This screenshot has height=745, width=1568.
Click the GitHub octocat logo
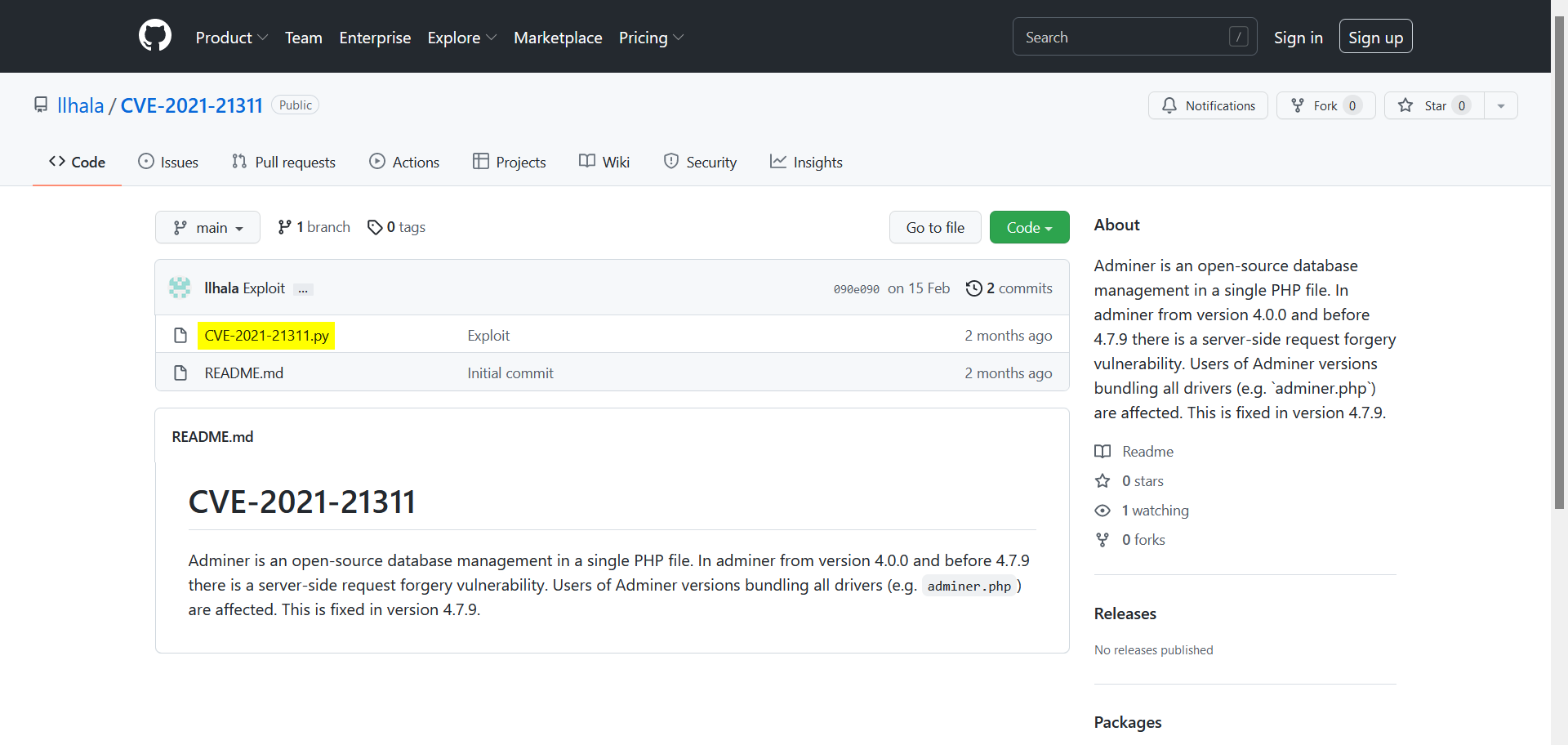pos(155,36)
